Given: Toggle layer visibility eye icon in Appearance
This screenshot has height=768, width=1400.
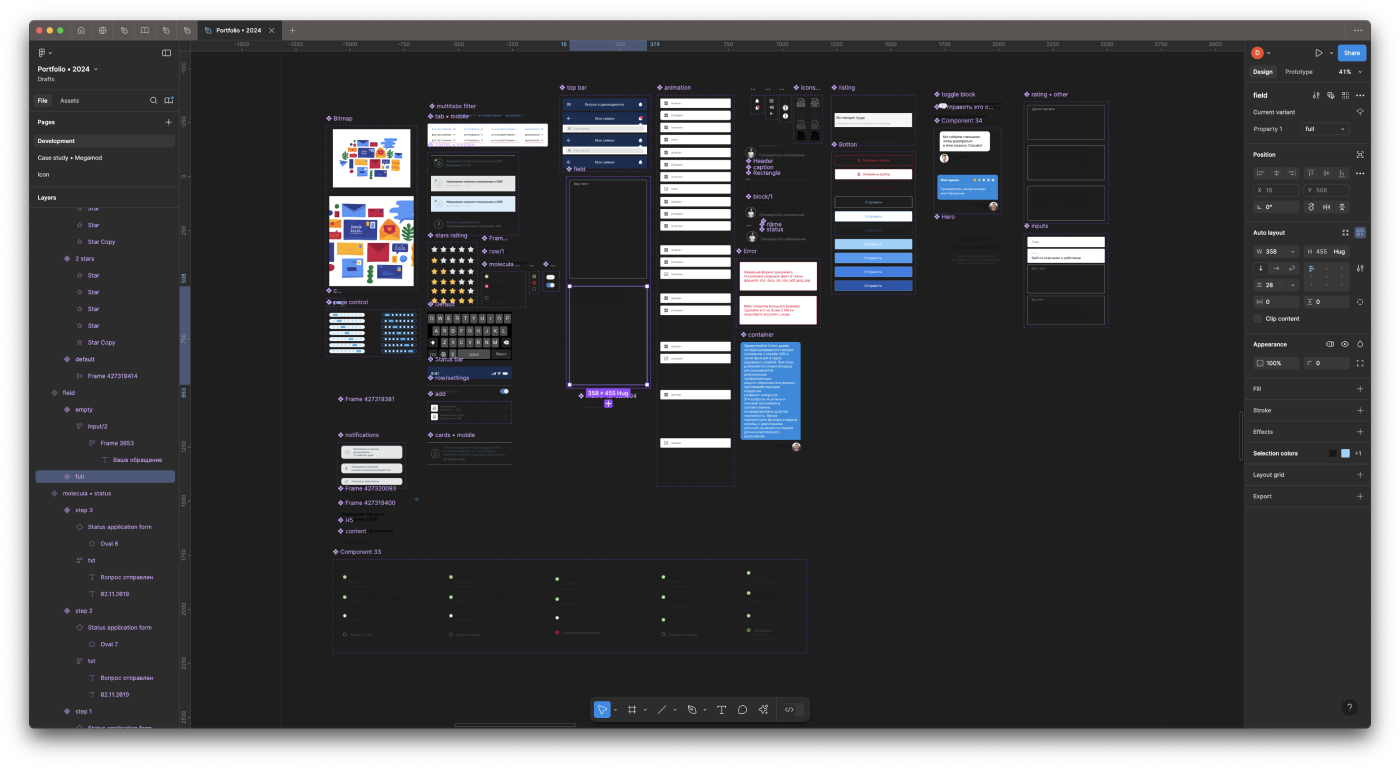Looking at the screenshot, I should point(1345,344).
